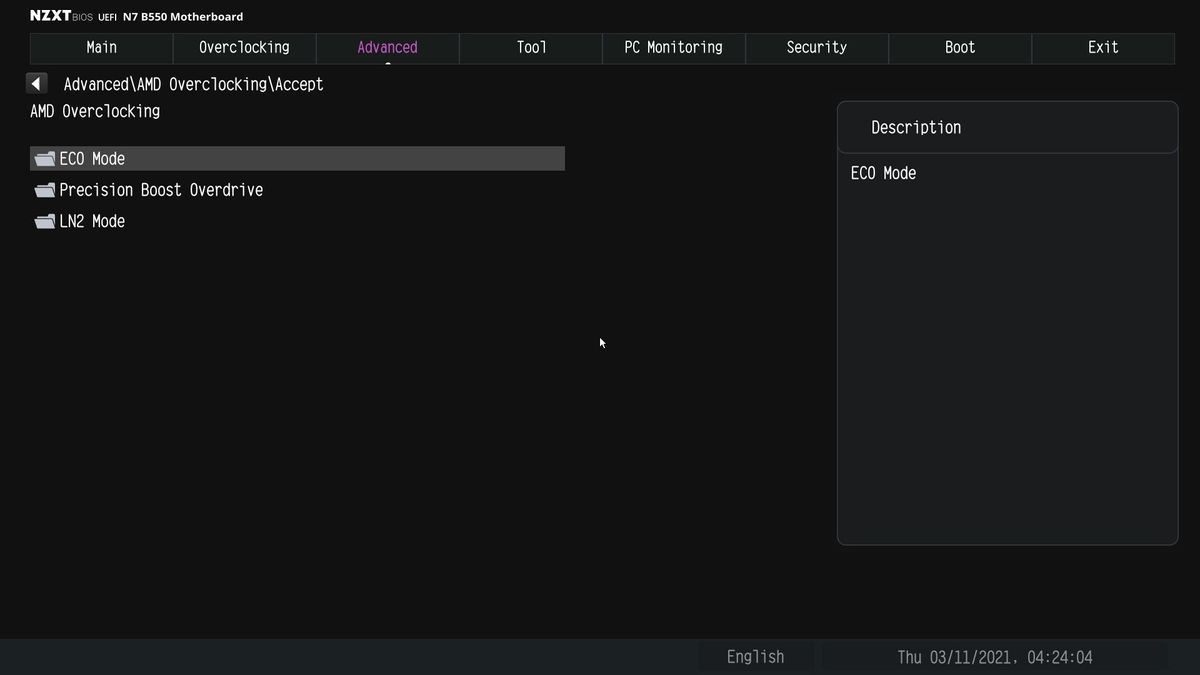Click the Description panel header

[x=1007, y=127]
